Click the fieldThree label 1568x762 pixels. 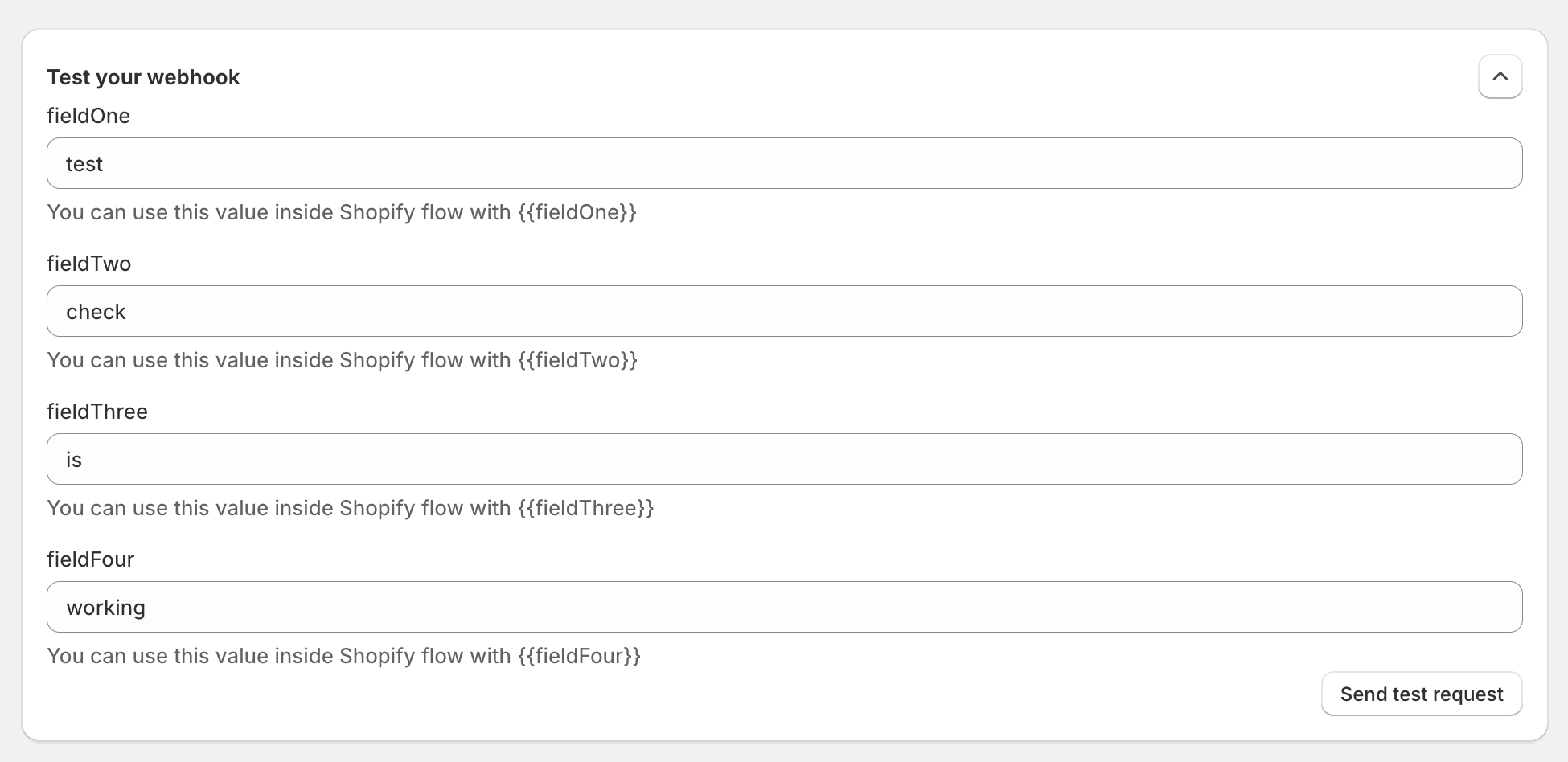click(97, 412)
